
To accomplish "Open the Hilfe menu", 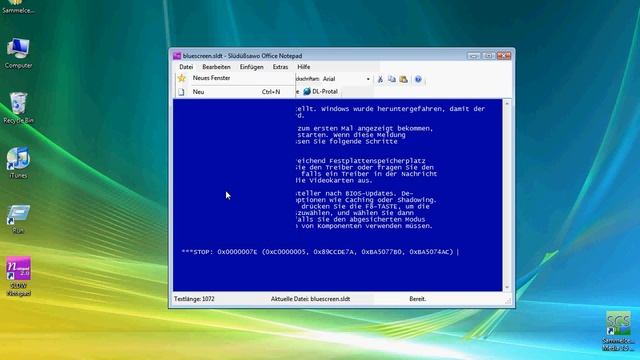I will coord(303,67).
